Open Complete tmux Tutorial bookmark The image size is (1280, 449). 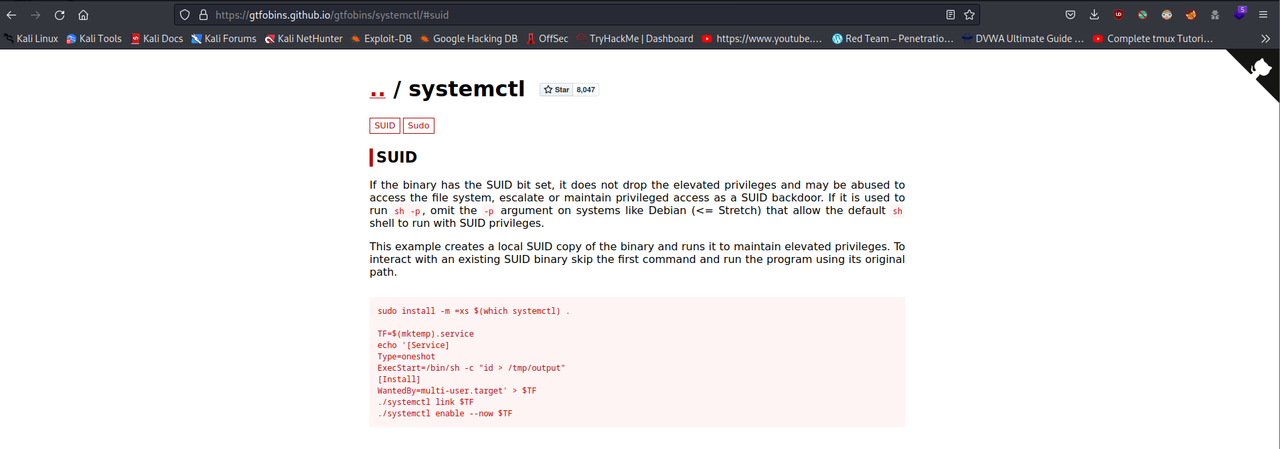1153,39
